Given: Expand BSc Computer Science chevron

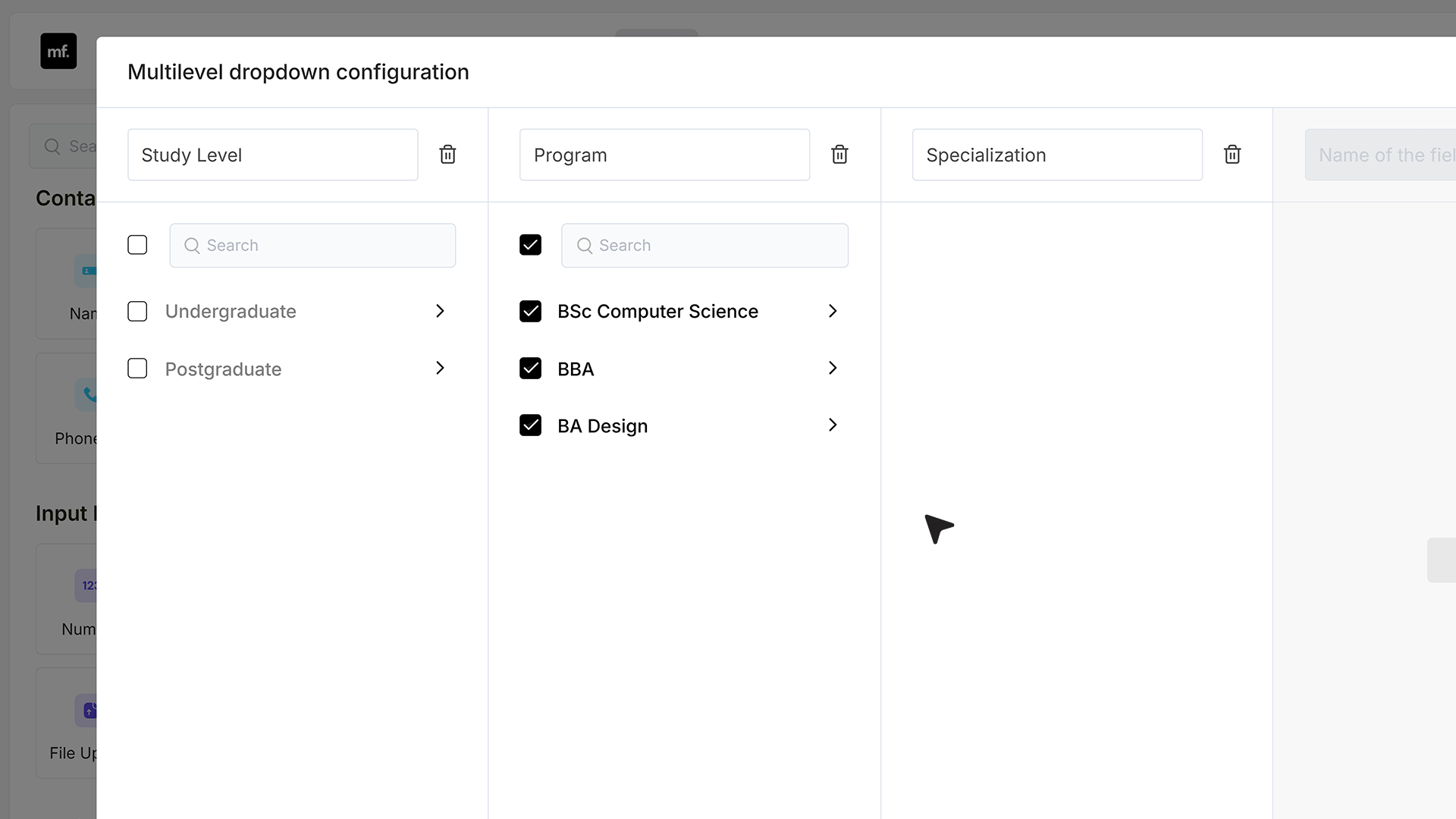Looking at the screenshot, I should (x=833, y=311).
